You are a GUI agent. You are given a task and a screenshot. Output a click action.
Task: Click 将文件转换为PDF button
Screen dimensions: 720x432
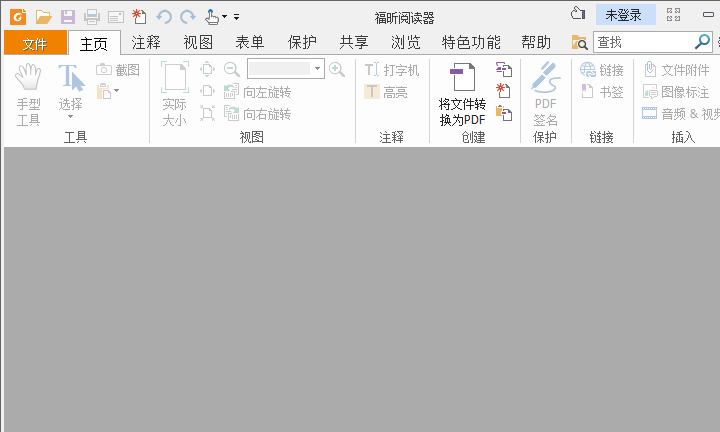[462, 95]
